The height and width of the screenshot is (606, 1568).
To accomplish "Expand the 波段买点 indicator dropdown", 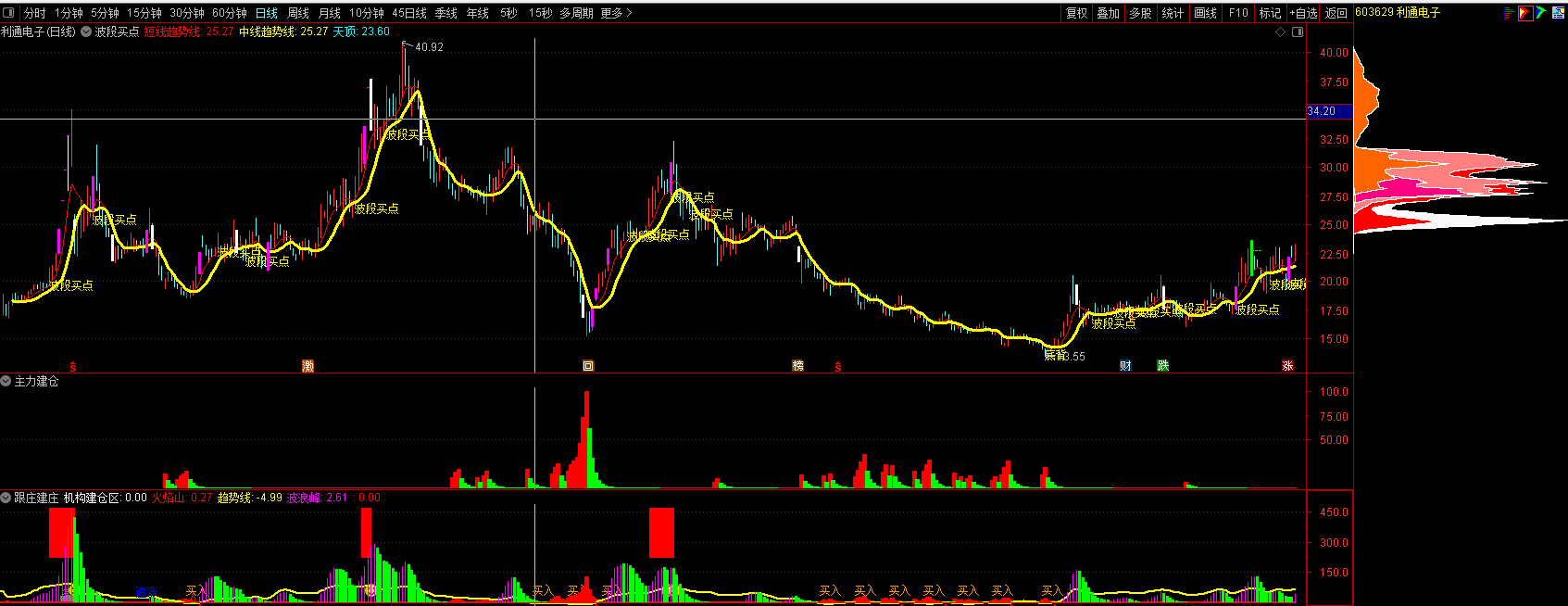I will tap(86, 32).
